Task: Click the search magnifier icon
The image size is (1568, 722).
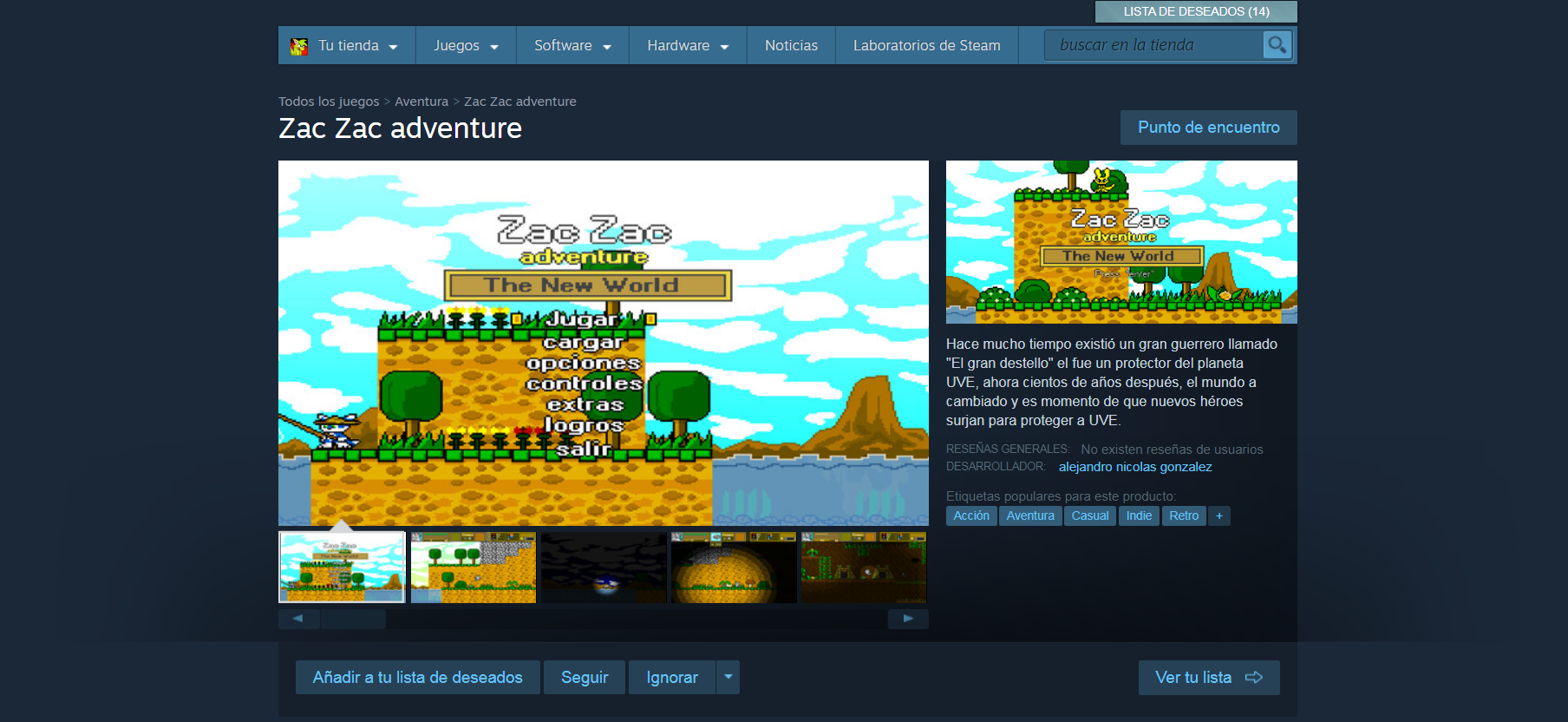Action: [1277, 44]
